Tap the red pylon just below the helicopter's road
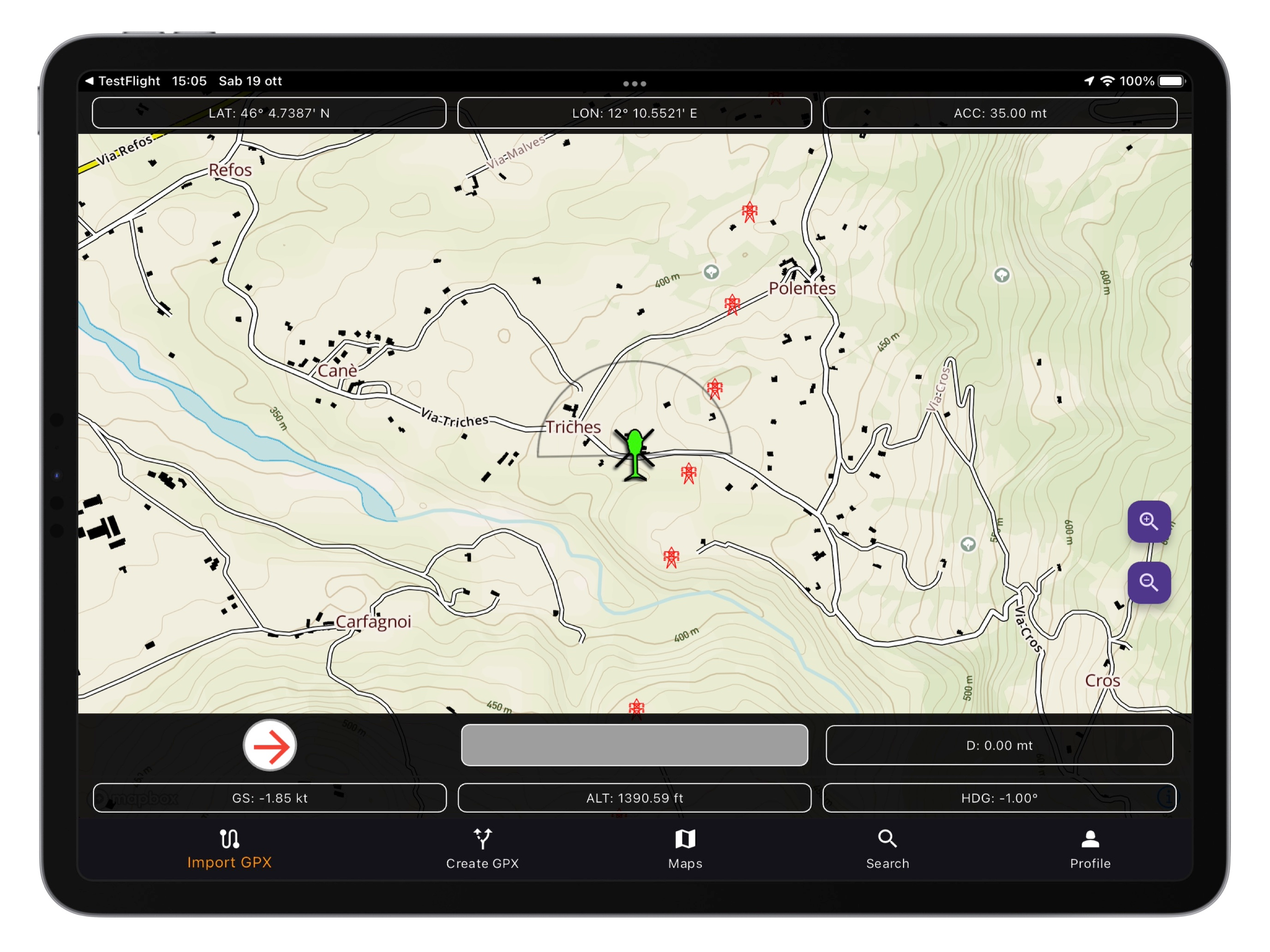The image size is (1270, 952). (689, 473)
